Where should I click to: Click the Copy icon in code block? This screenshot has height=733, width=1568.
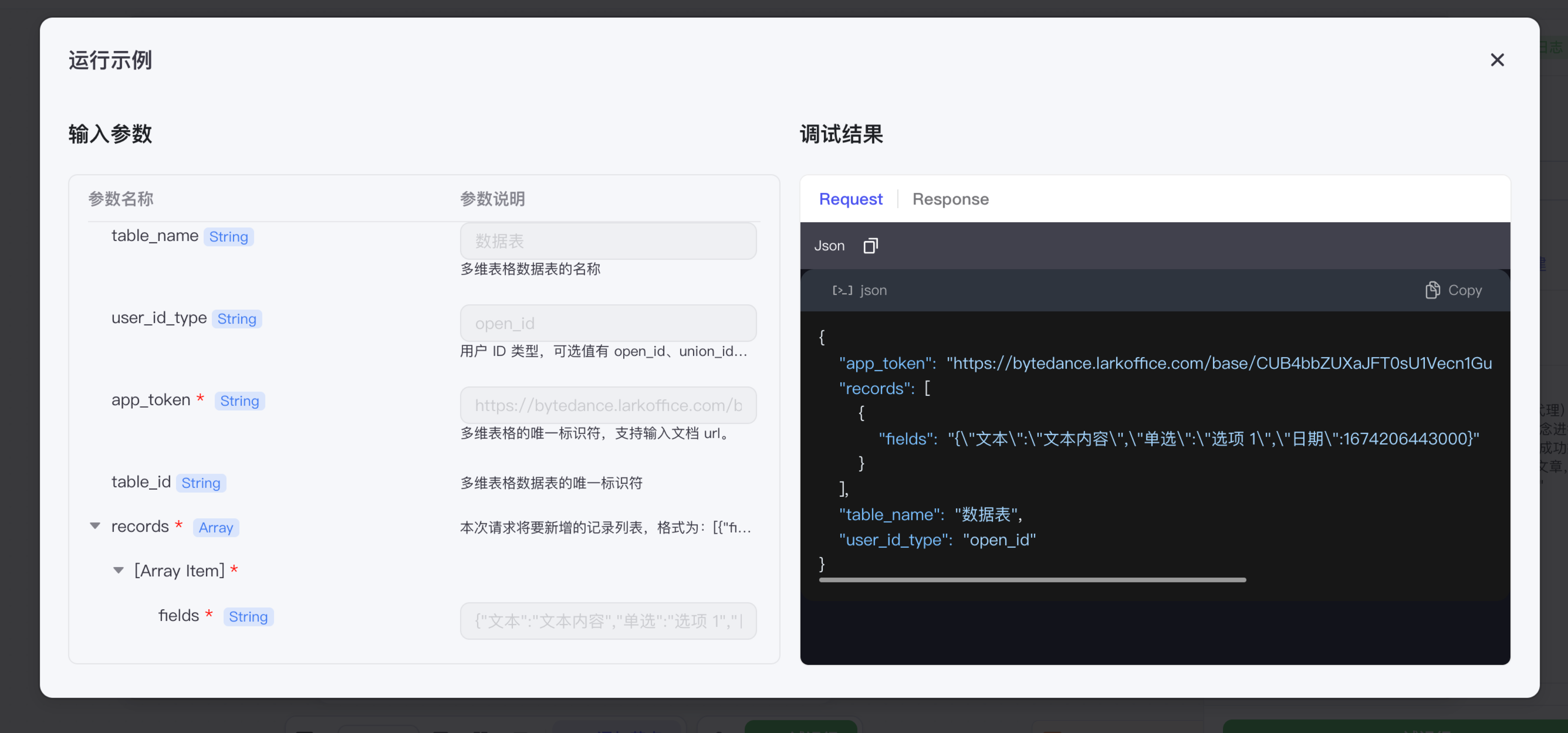pyautogui.click(x=1432, y=290)
